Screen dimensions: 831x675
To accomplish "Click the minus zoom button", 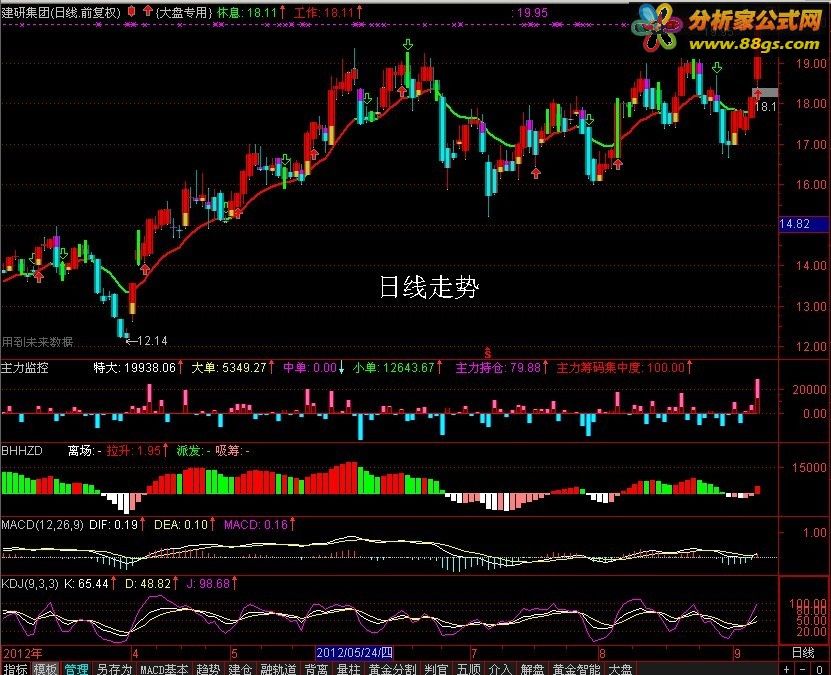I will coord(803,669).
